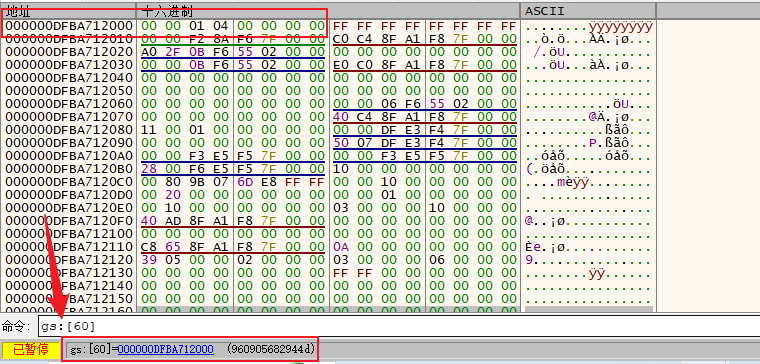Click the horizontal scrollbar under the ASCII column
The image size is (760, 364).
point(588,309)
